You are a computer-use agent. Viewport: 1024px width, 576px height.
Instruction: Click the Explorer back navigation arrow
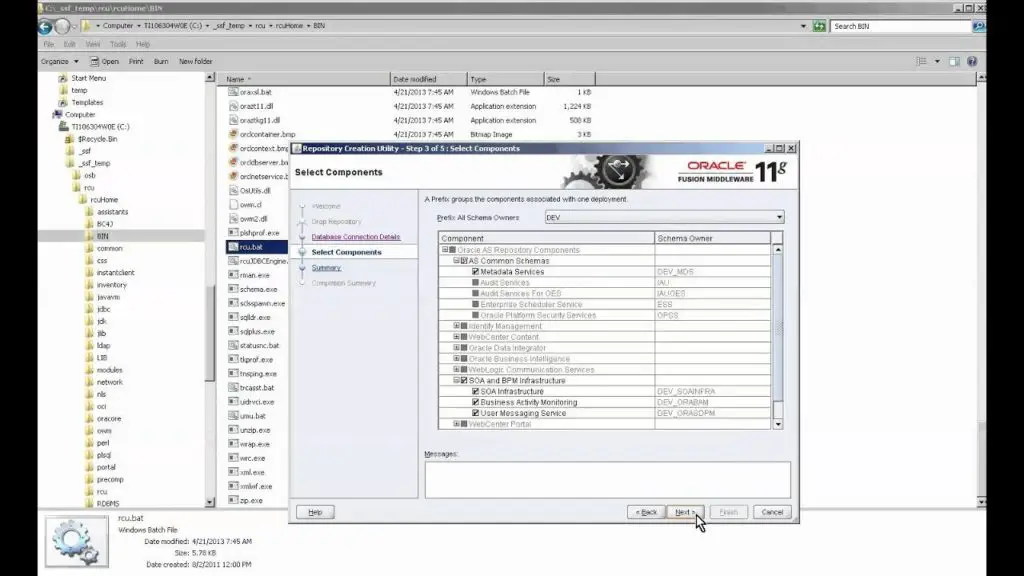[45, 26]
